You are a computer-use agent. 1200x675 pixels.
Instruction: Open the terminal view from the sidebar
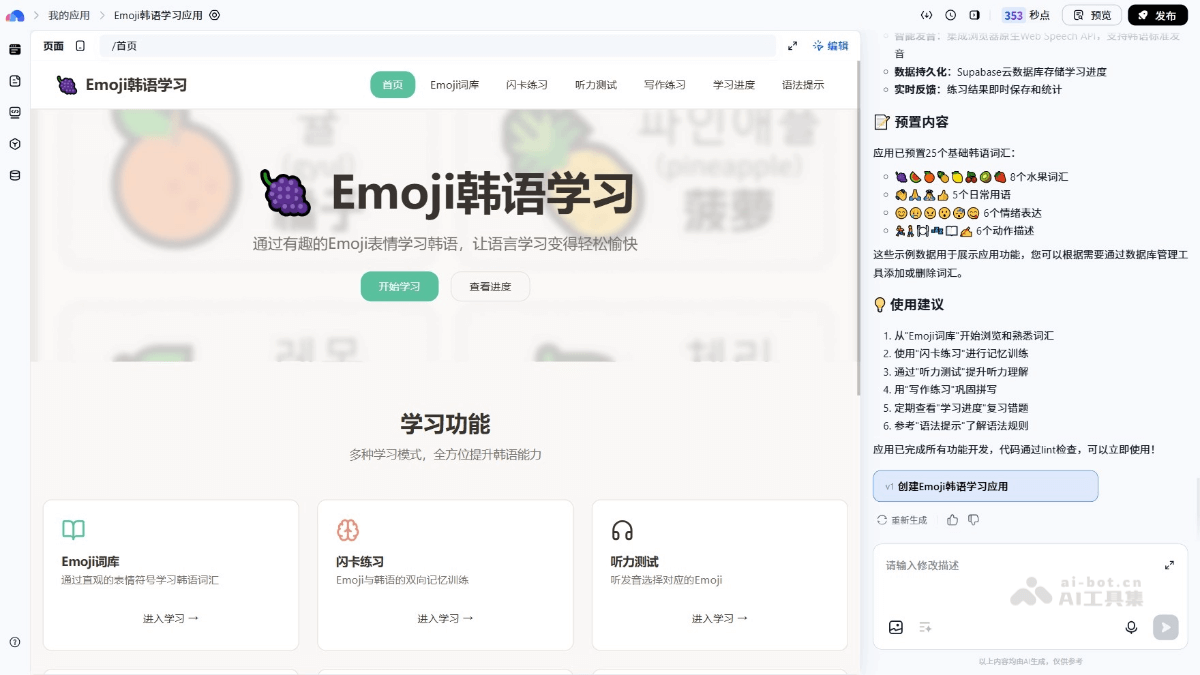pyautogui.click(x=14, y=112)
